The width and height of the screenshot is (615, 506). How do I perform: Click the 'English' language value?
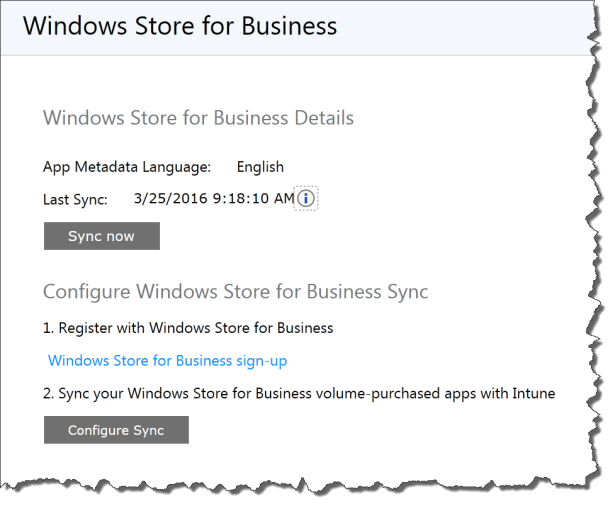coord(260,167)
